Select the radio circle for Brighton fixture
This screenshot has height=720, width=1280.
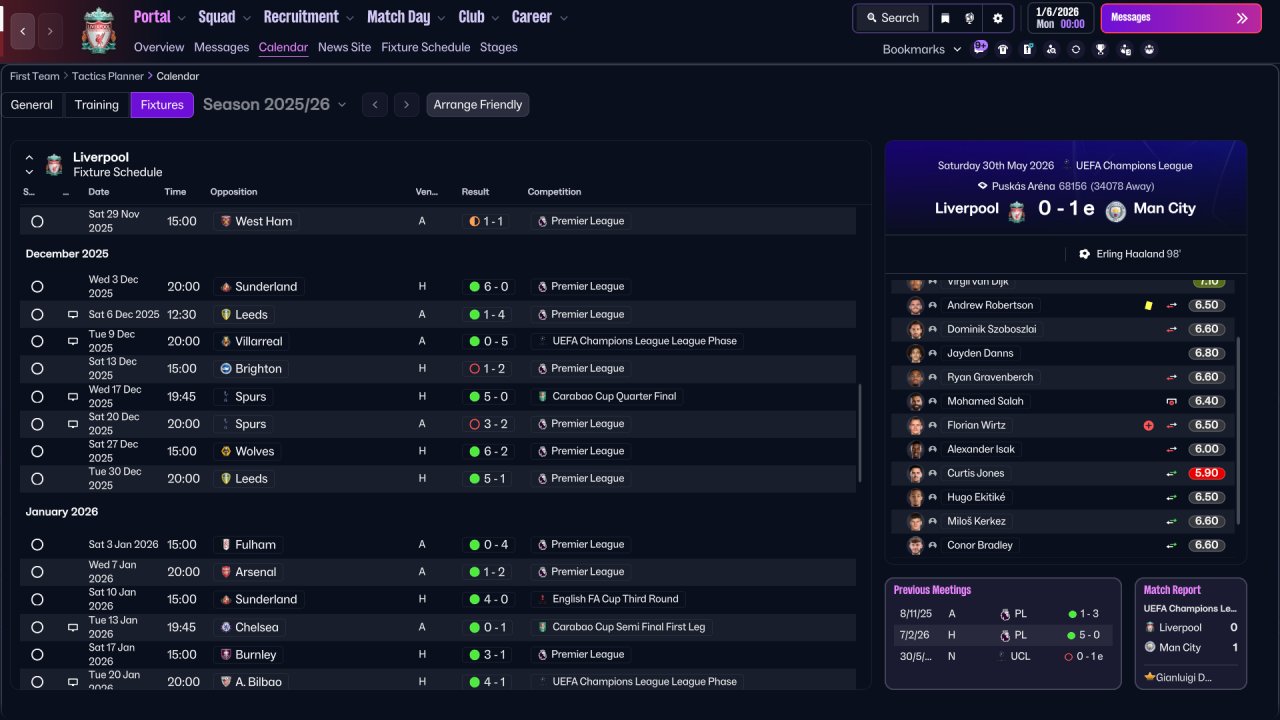pyautogui.click(x=37, y=368)
